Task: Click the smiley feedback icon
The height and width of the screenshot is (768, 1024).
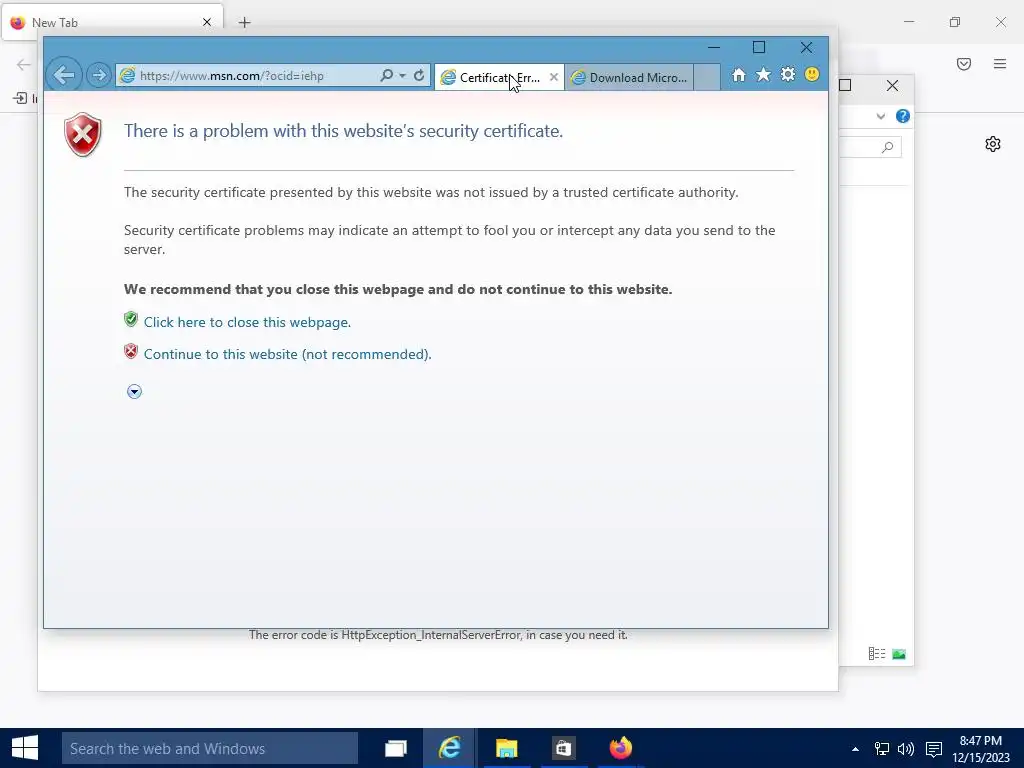Action: pyautogui.click(x=812, y=74)
